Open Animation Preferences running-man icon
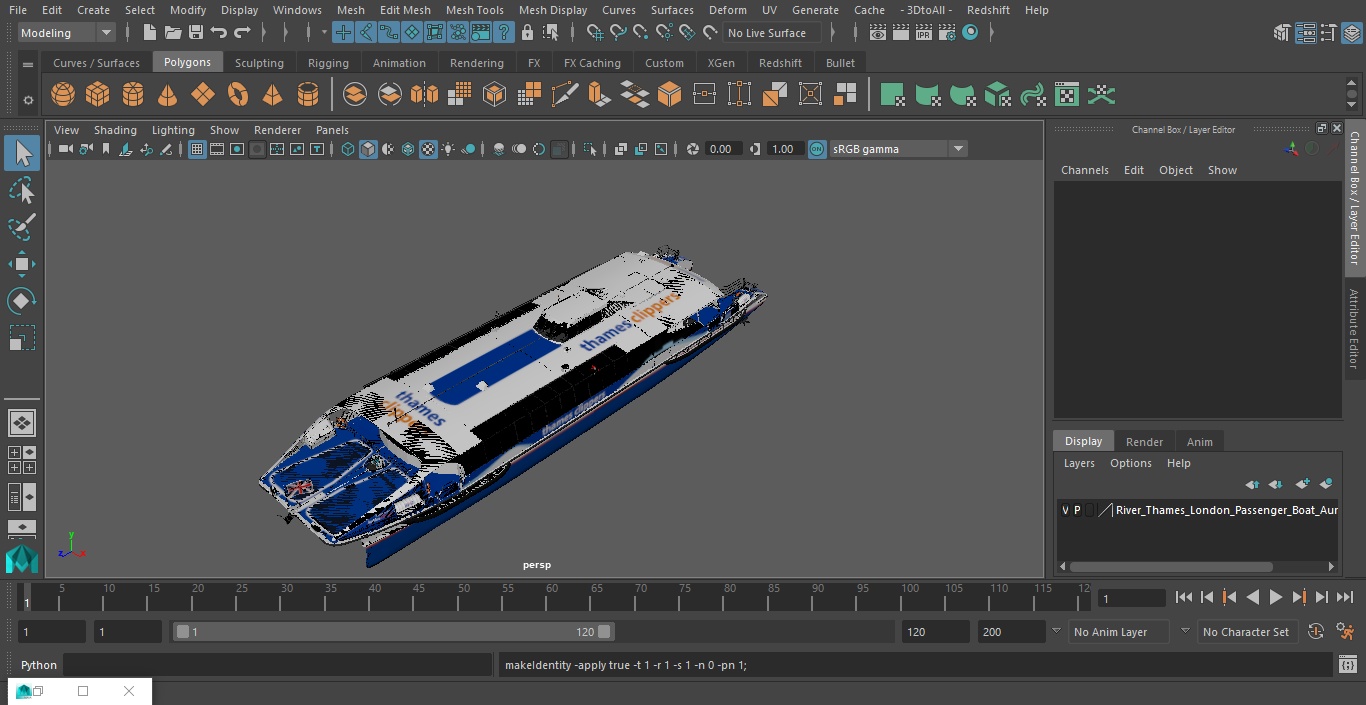 tap(1345, 632)
